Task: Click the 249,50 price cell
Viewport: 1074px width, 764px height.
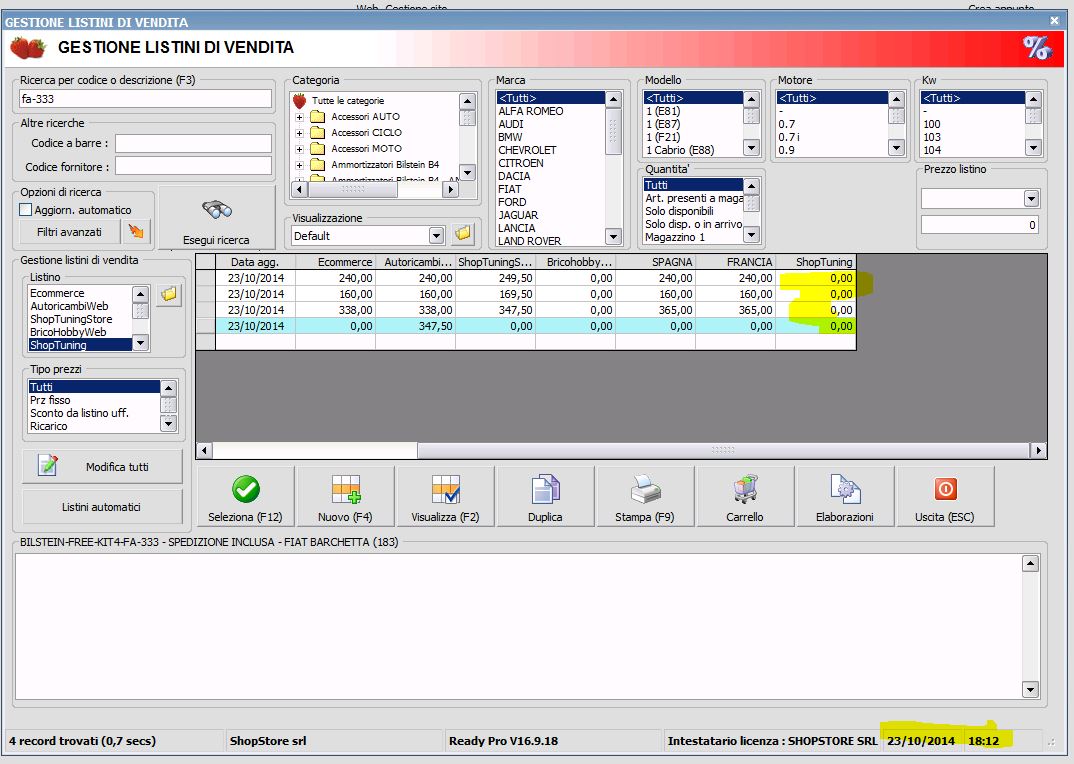Action: [x=495, y=278]
